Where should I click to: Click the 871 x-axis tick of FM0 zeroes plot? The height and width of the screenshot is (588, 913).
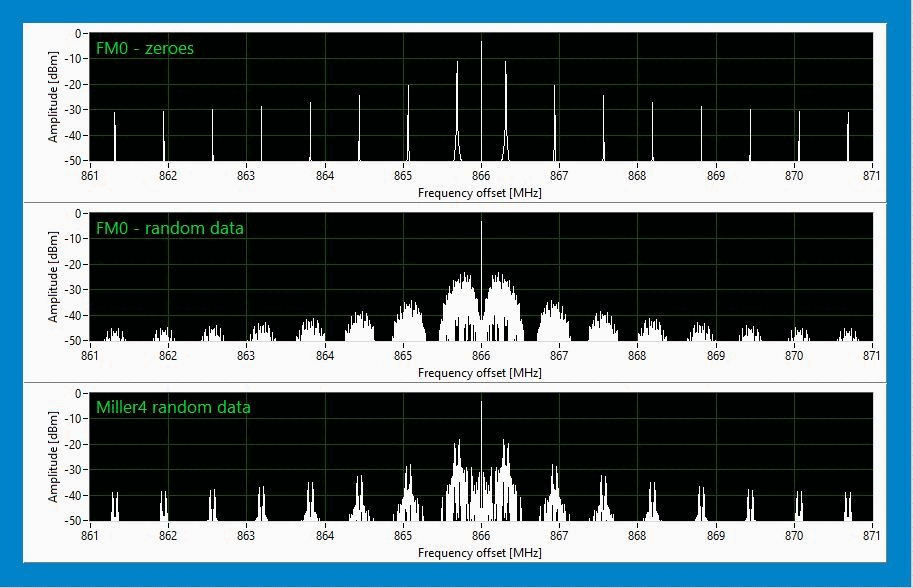(872, 176)
